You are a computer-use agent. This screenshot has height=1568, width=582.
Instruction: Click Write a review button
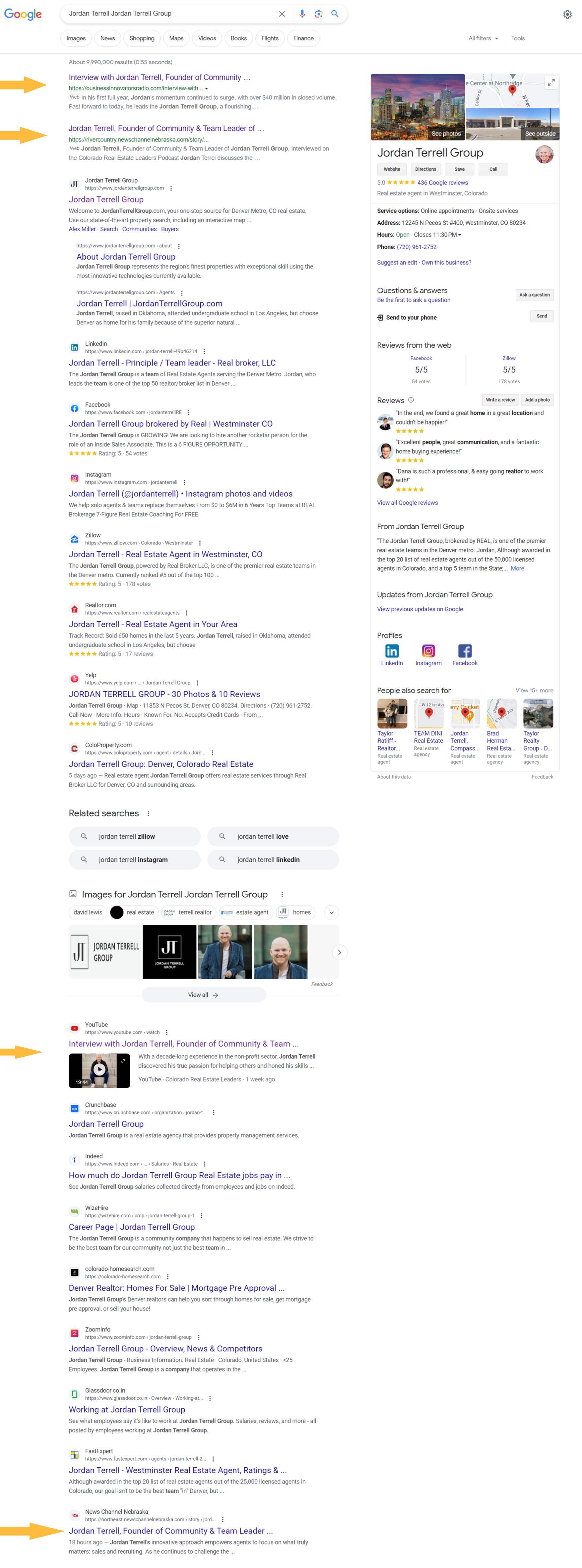pyautogui.click(x=500, y=400)
